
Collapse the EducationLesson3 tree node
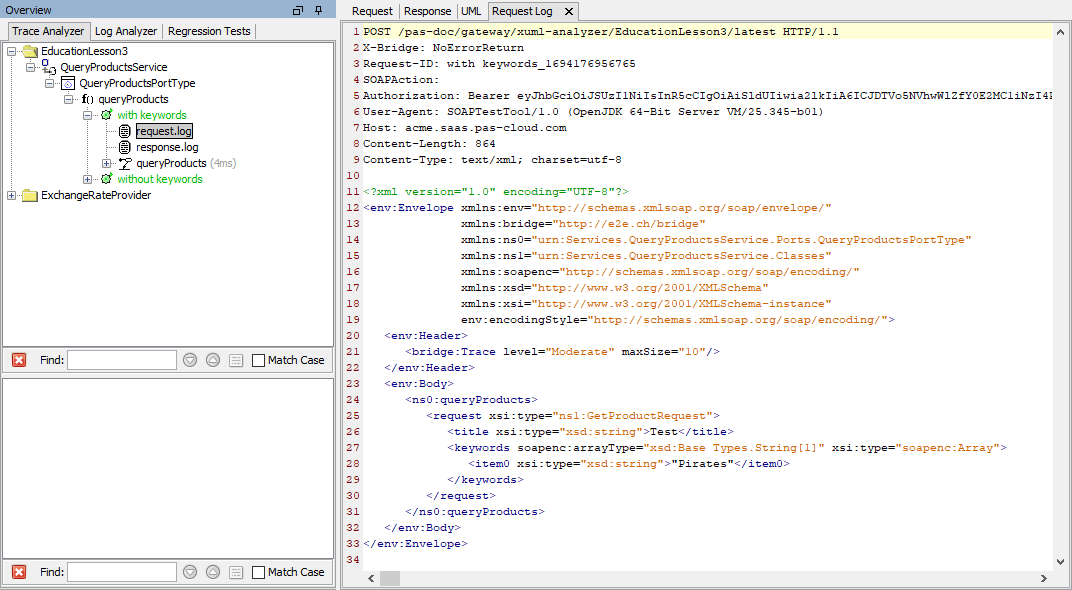click(12, 51)
